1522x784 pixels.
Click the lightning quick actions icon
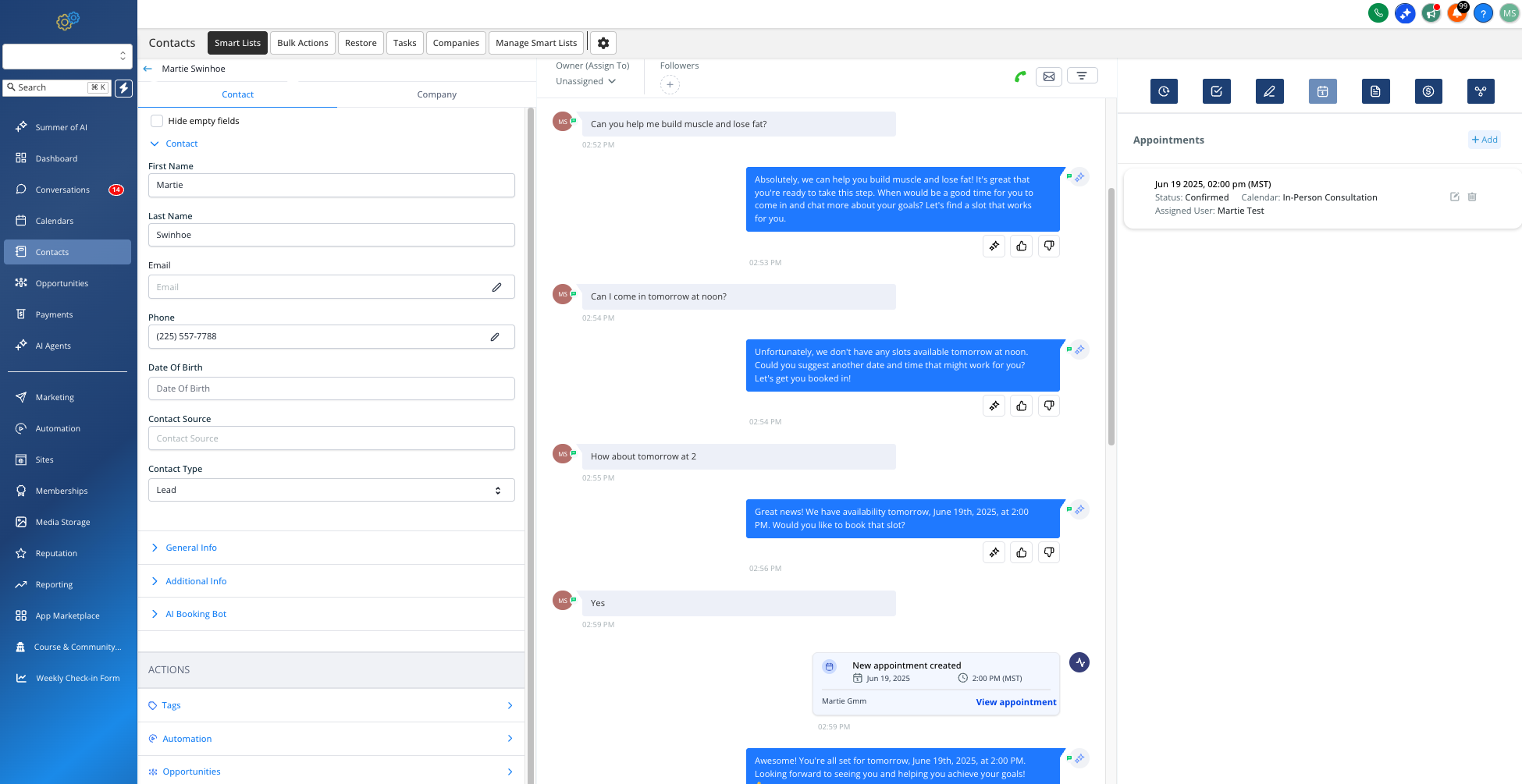pyautogui.click(x=124, y=88)
